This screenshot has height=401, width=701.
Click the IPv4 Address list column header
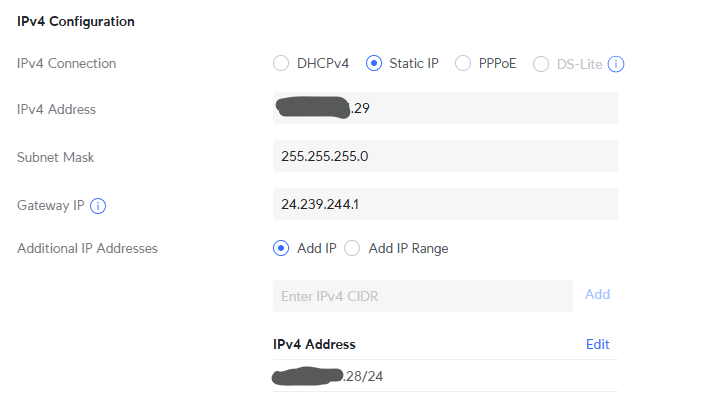314,344
